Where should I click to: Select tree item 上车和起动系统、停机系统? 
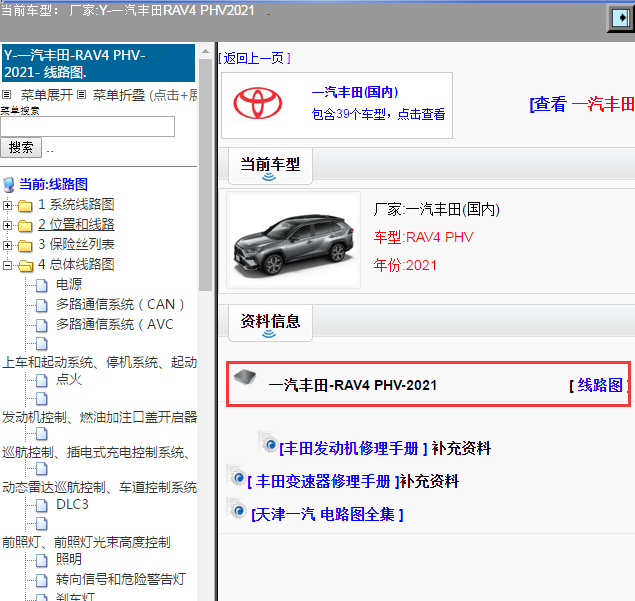[x=99, y=362]
